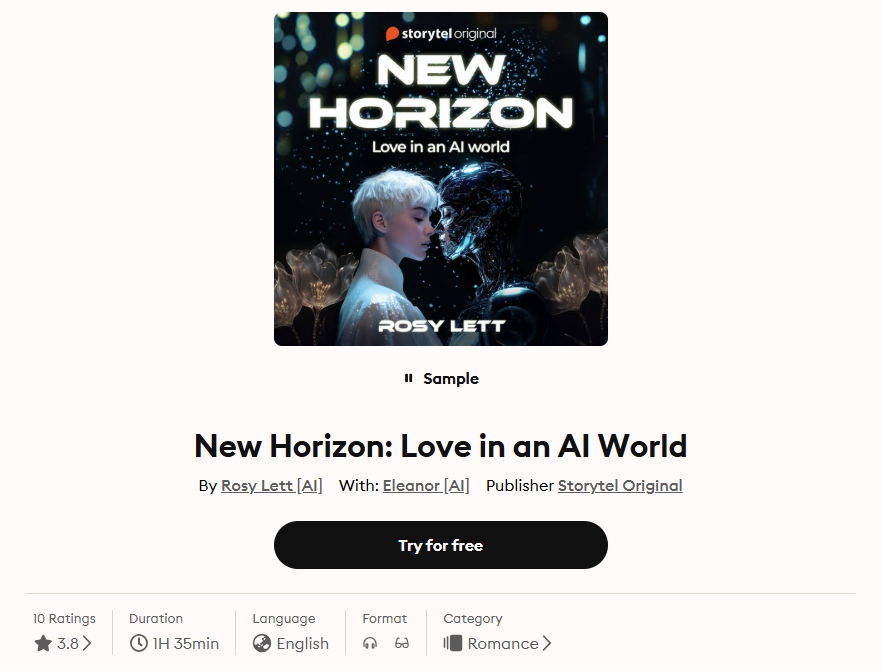
Task: Click the star rating icon
Action: 43,643
